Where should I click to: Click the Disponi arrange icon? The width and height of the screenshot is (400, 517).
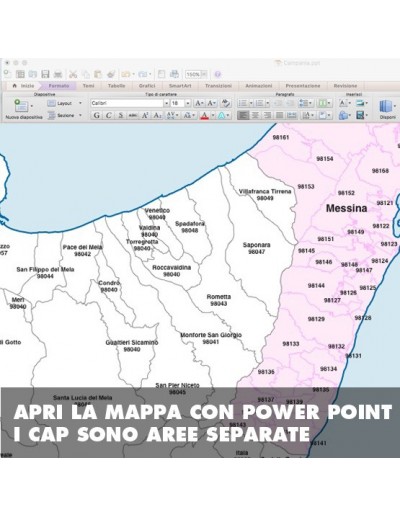click(385, 107)
